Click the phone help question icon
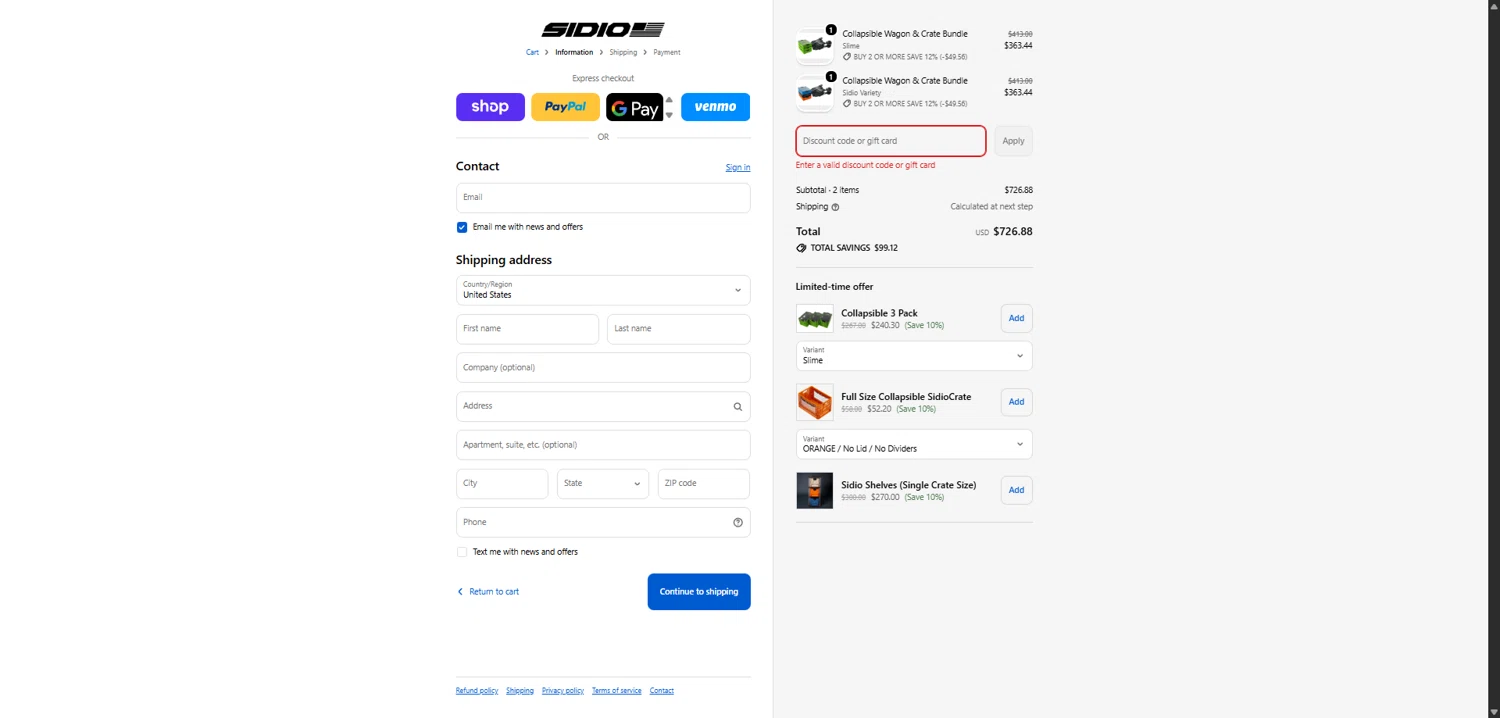 (738, 522)
